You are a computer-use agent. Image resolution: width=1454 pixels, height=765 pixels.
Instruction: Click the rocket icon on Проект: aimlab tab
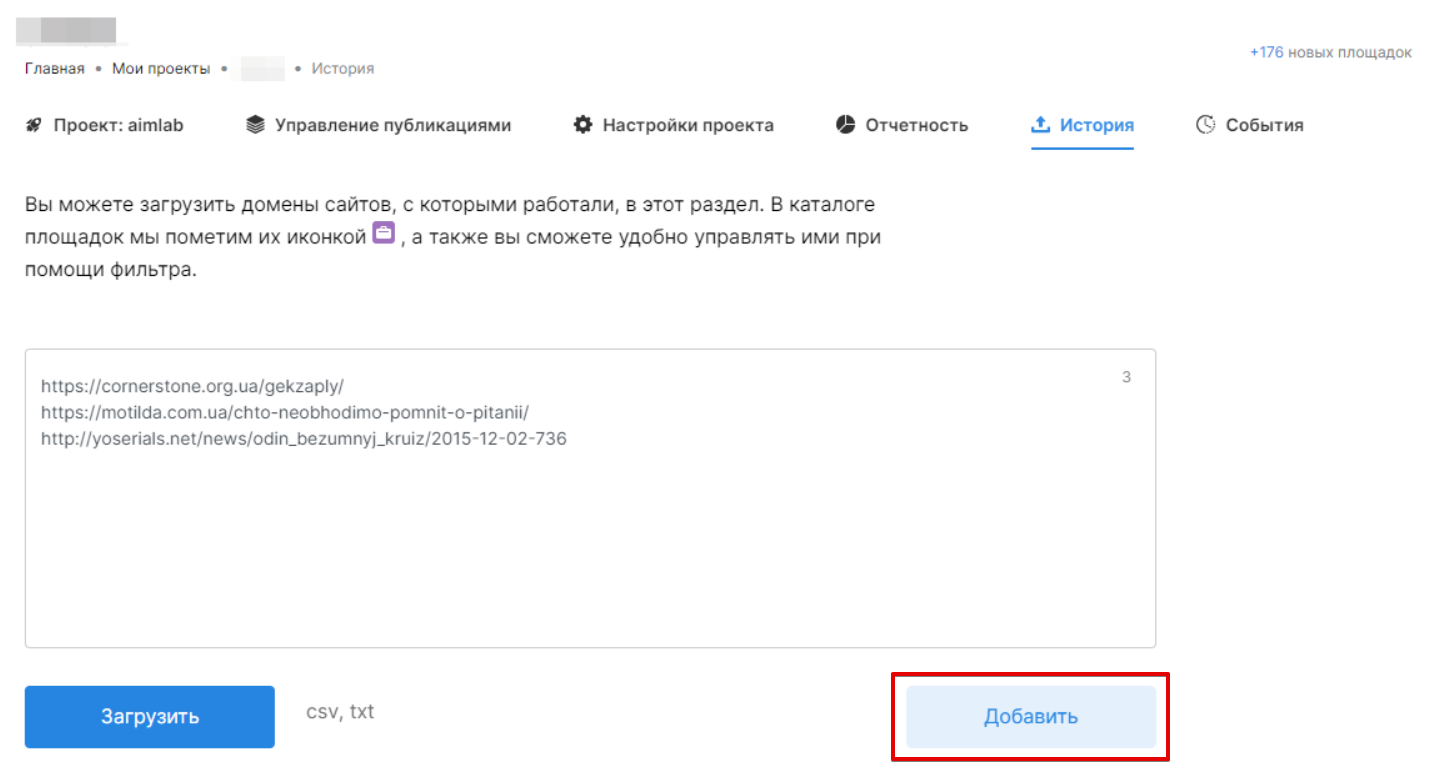point(33,124)
